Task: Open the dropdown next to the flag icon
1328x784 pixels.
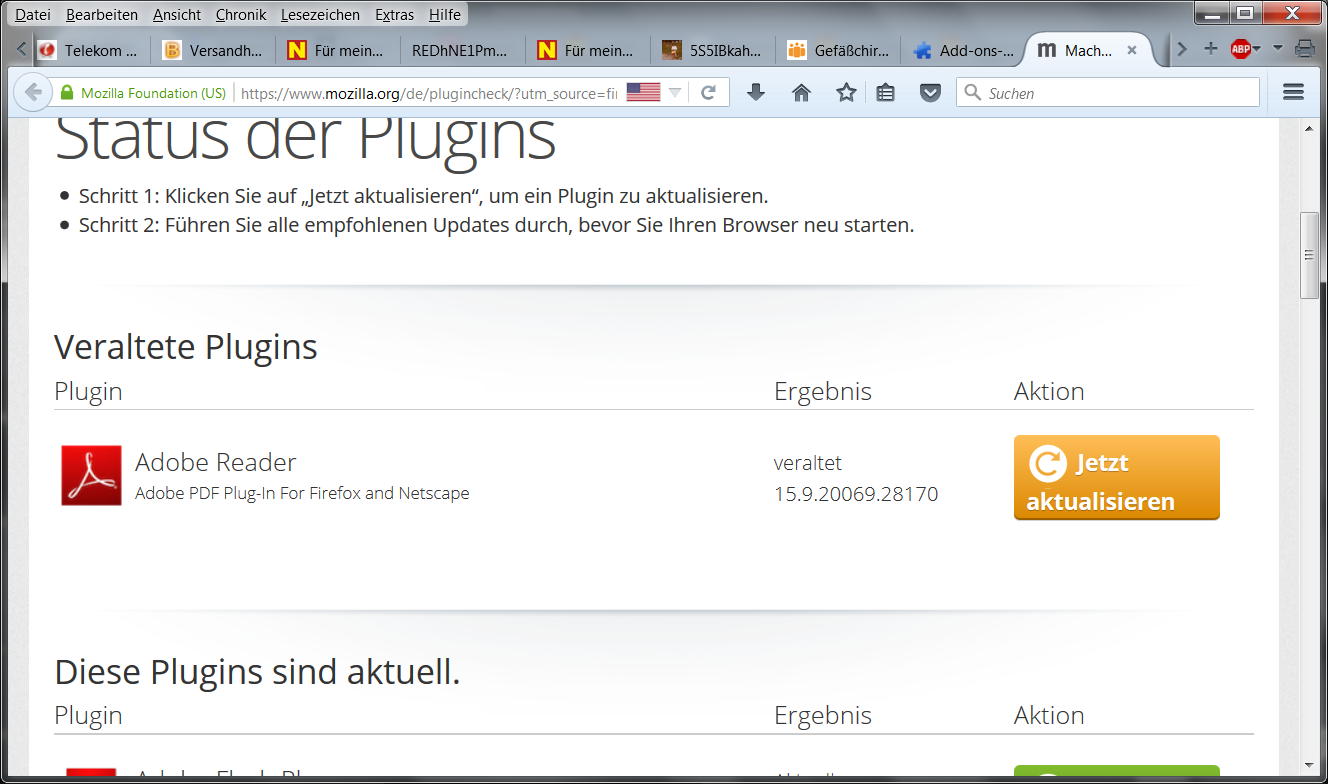Action: coord(675,93)
